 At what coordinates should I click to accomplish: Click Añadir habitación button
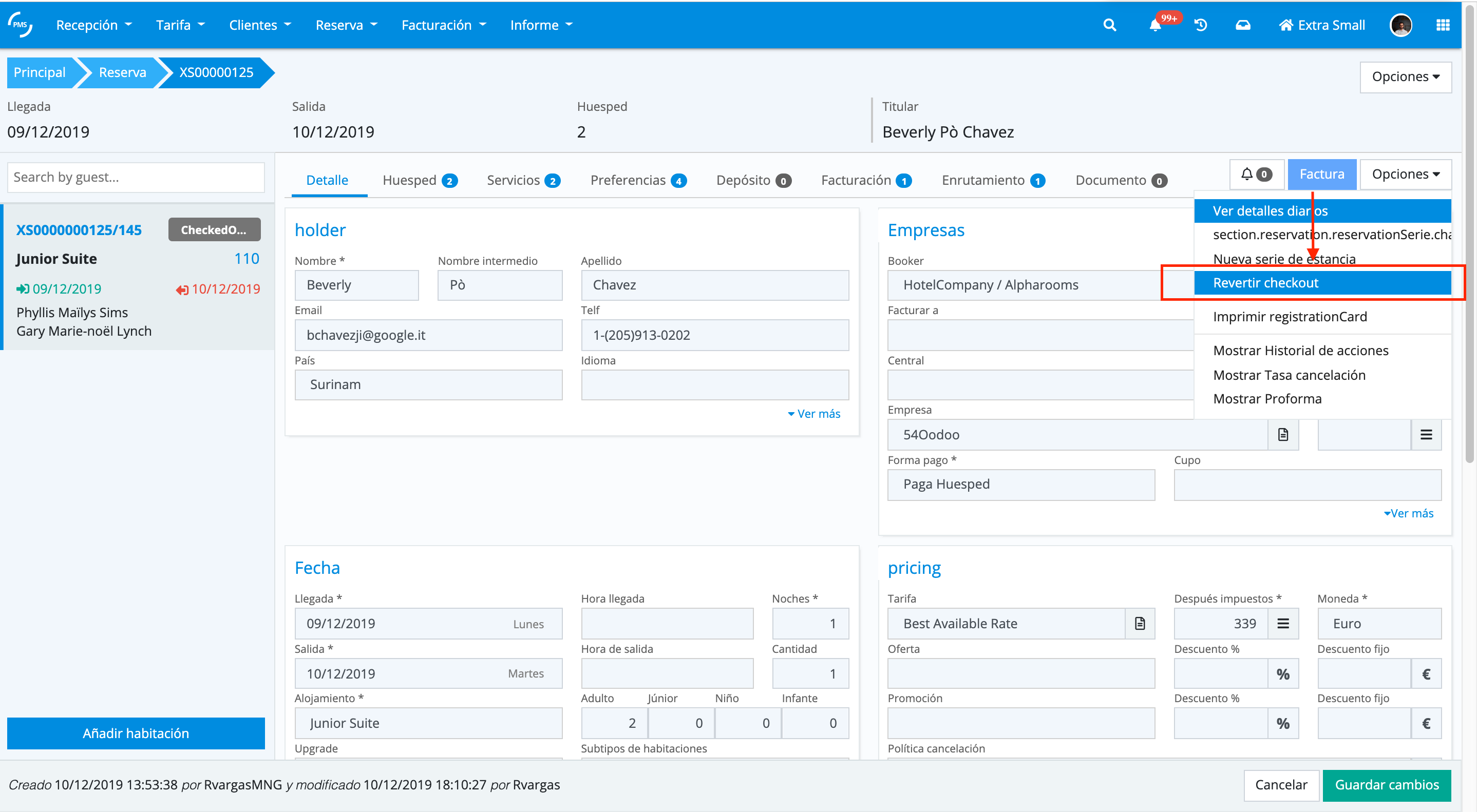pos(136,733)
